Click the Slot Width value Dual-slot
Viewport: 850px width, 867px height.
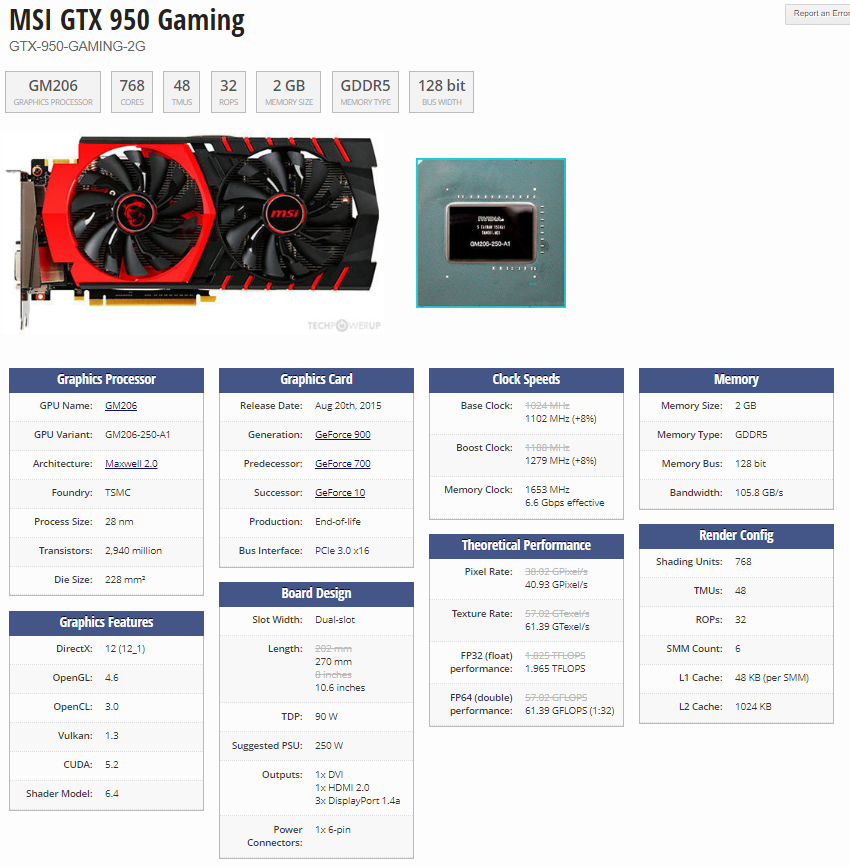point(335,620)
